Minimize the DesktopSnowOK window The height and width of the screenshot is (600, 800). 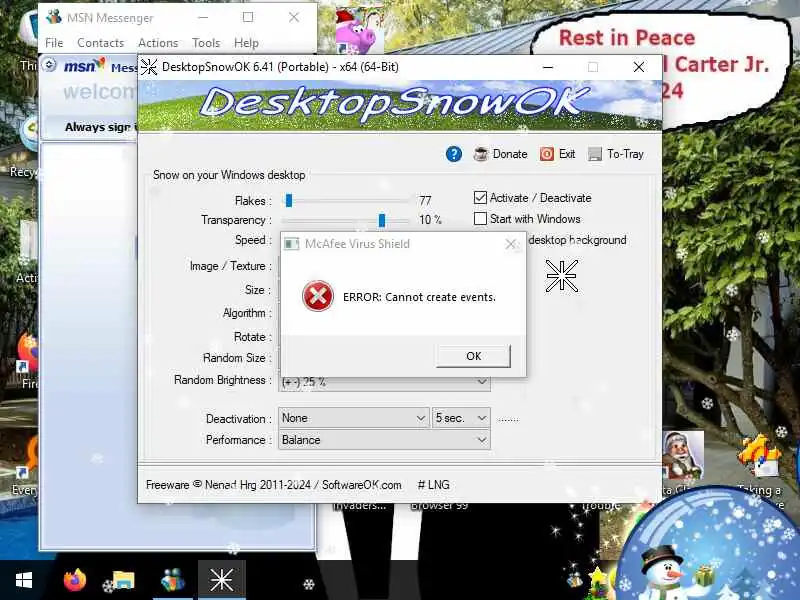pyautogui.click(x=548, y=67)
